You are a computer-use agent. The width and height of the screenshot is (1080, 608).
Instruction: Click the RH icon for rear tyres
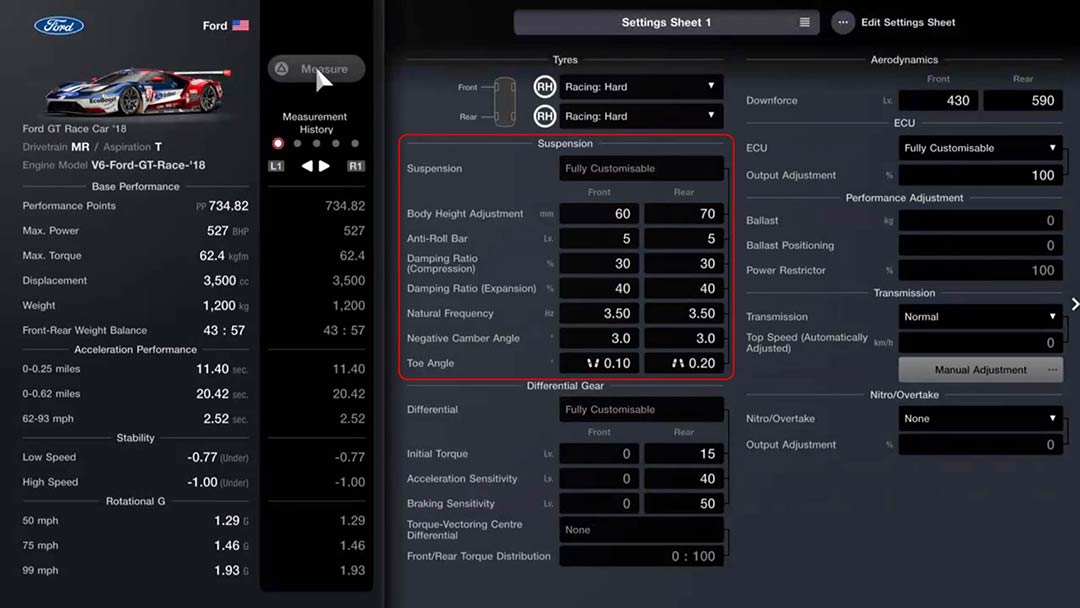coord(544,115)
